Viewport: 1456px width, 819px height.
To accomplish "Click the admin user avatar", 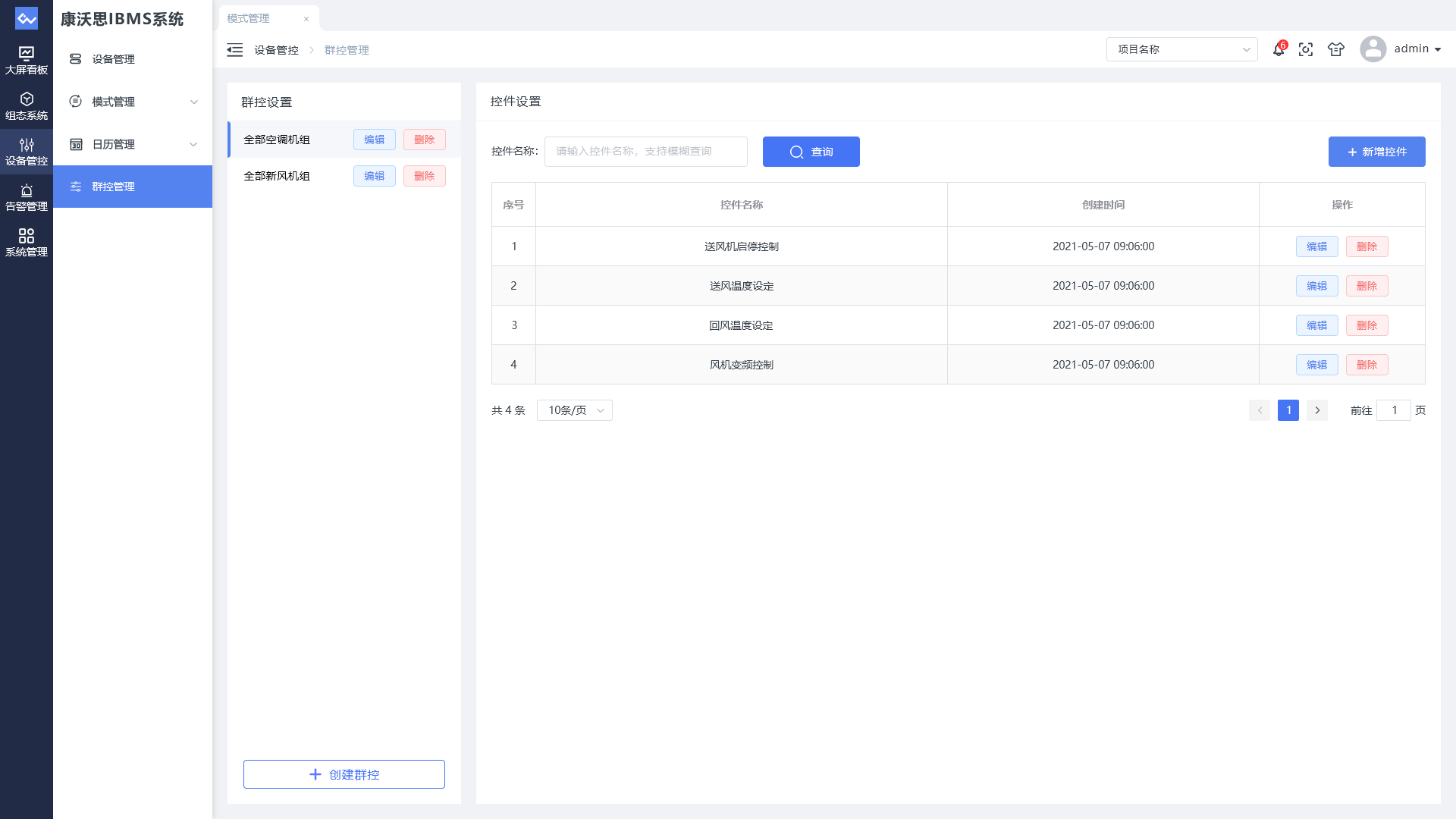I will 1373,49.
